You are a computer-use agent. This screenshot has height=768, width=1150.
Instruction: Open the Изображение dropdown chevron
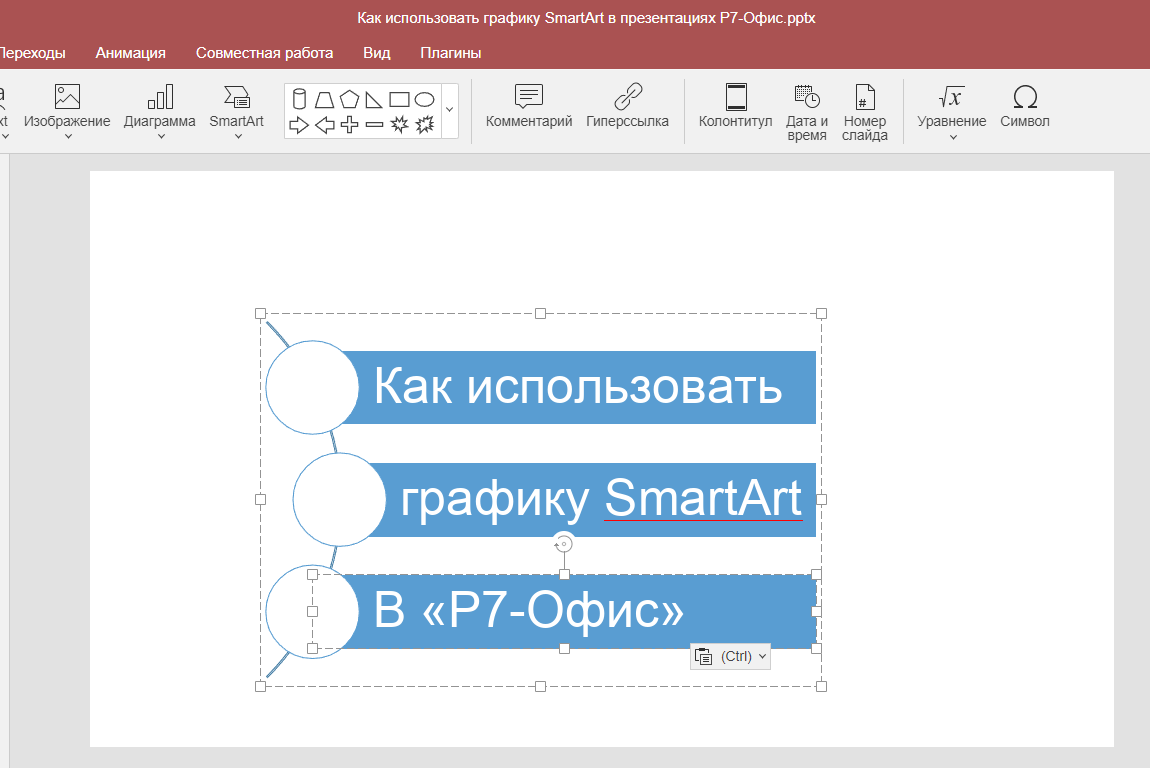coord(68,136)
